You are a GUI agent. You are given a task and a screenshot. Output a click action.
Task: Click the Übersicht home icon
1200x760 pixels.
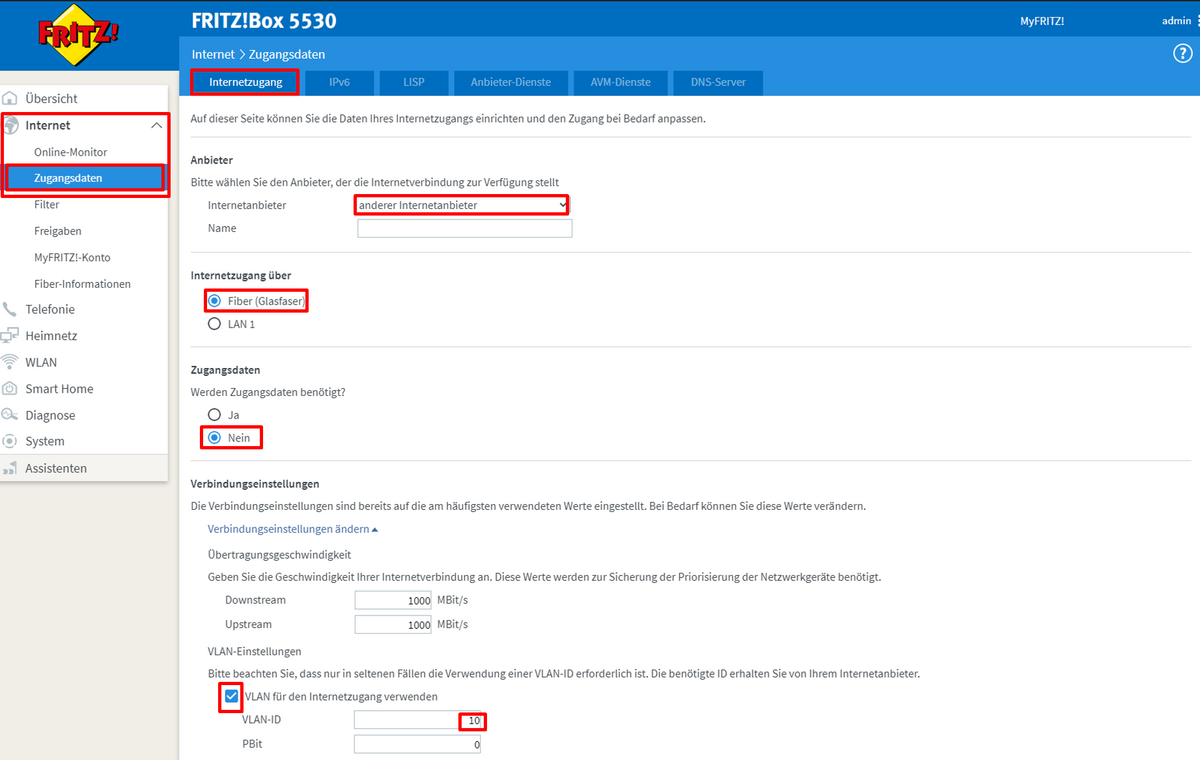tap(10, 98)
